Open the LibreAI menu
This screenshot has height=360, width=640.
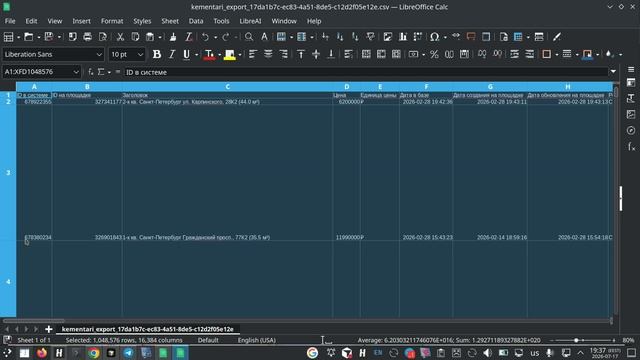(x=250, y=21)
